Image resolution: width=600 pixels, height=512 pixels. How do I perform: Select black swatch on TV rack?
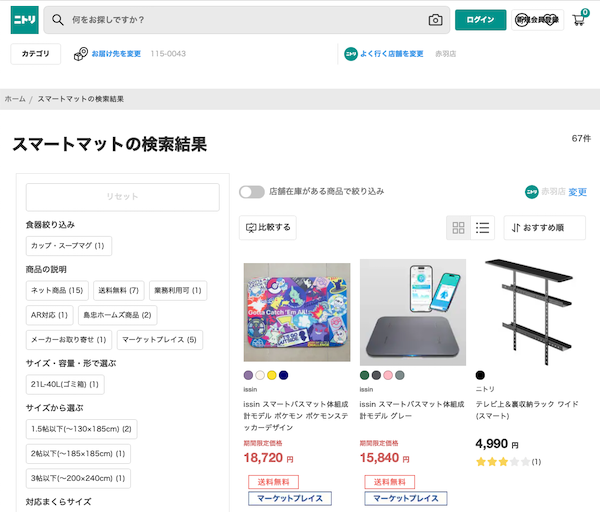click(x=480, y=375)
